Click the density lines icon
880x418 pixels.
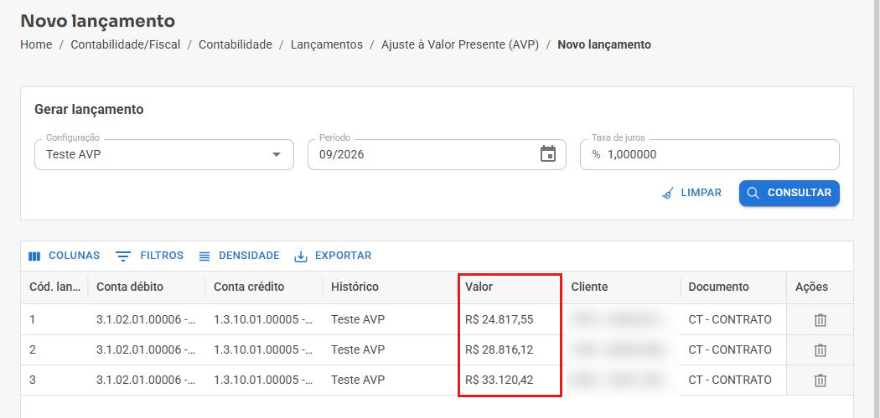[204, 256]
